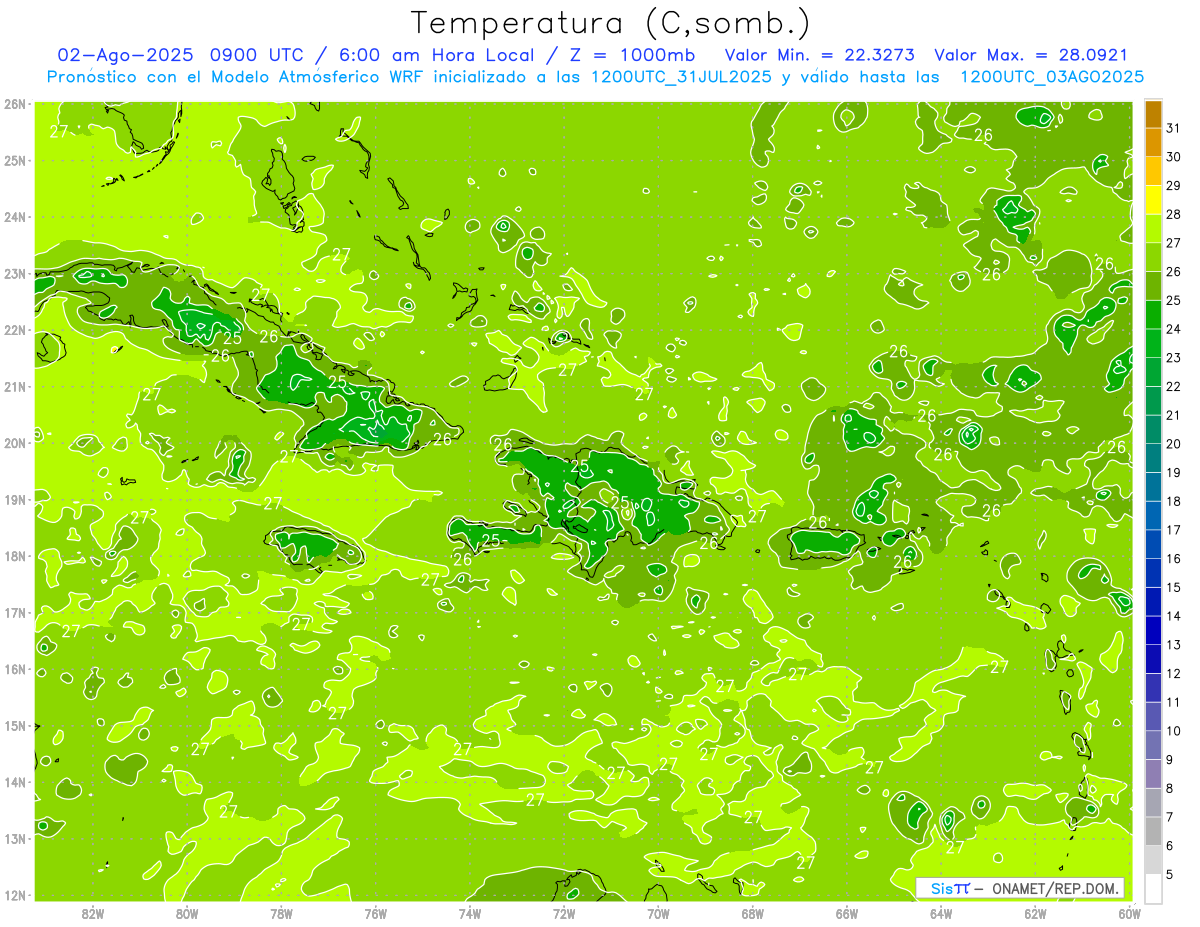Click the brown swatch atop the color scale
Image resolution: width=1200 pixels, height=927 pixels.
coord(1153,115)
